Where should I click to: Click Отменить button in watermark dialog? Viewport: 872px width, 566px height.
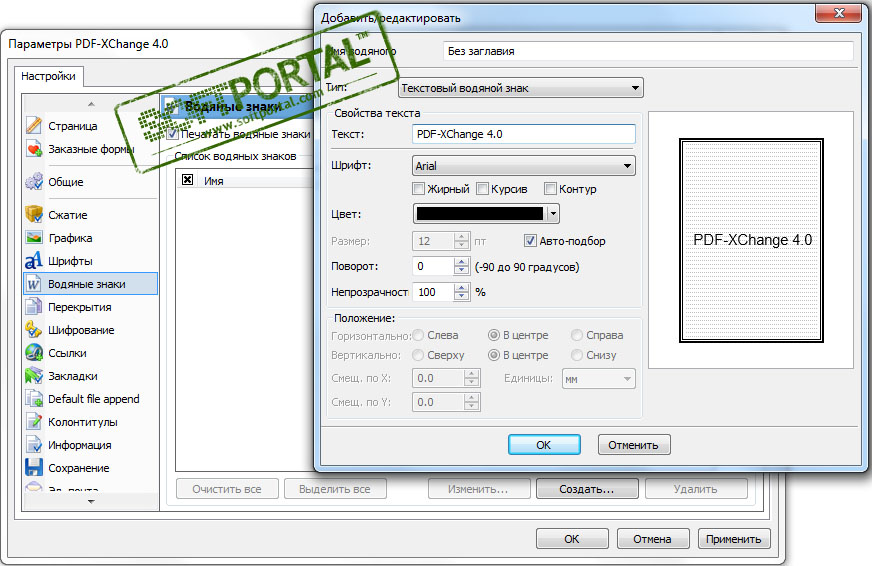(x=633, y=445)
